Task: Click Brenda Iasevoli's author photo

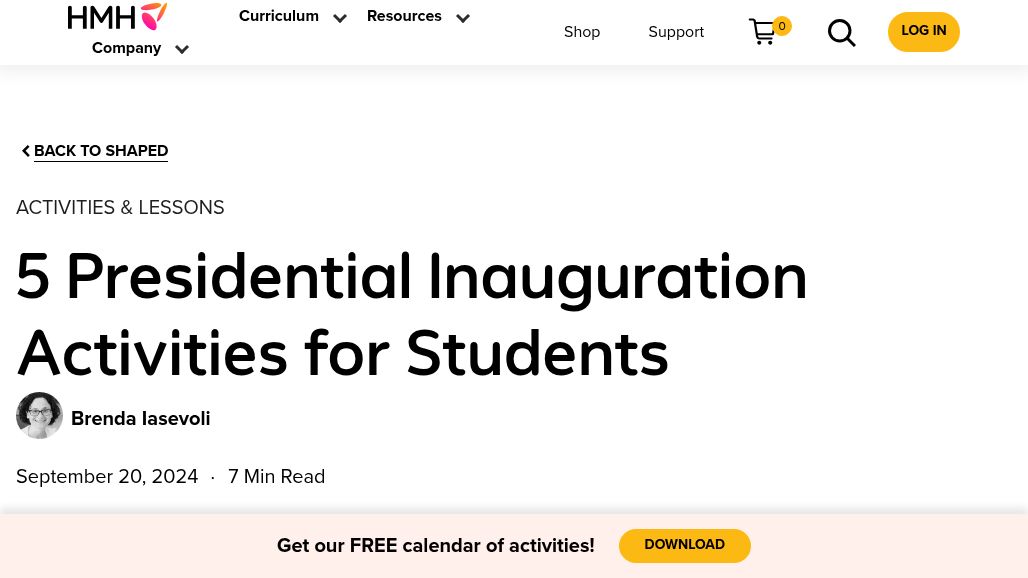Action: click(x=39, y=416)
